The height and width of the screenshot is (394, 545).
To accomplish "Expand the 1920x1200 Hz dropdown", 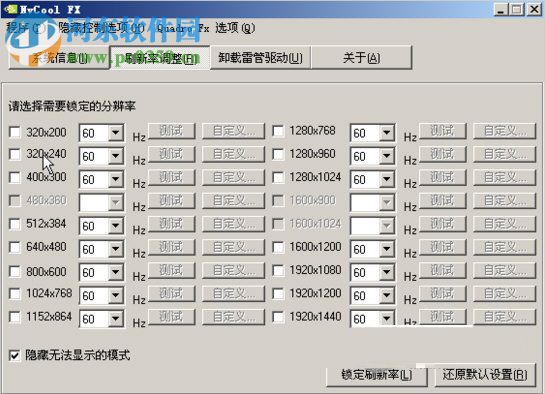I will 387,296.
